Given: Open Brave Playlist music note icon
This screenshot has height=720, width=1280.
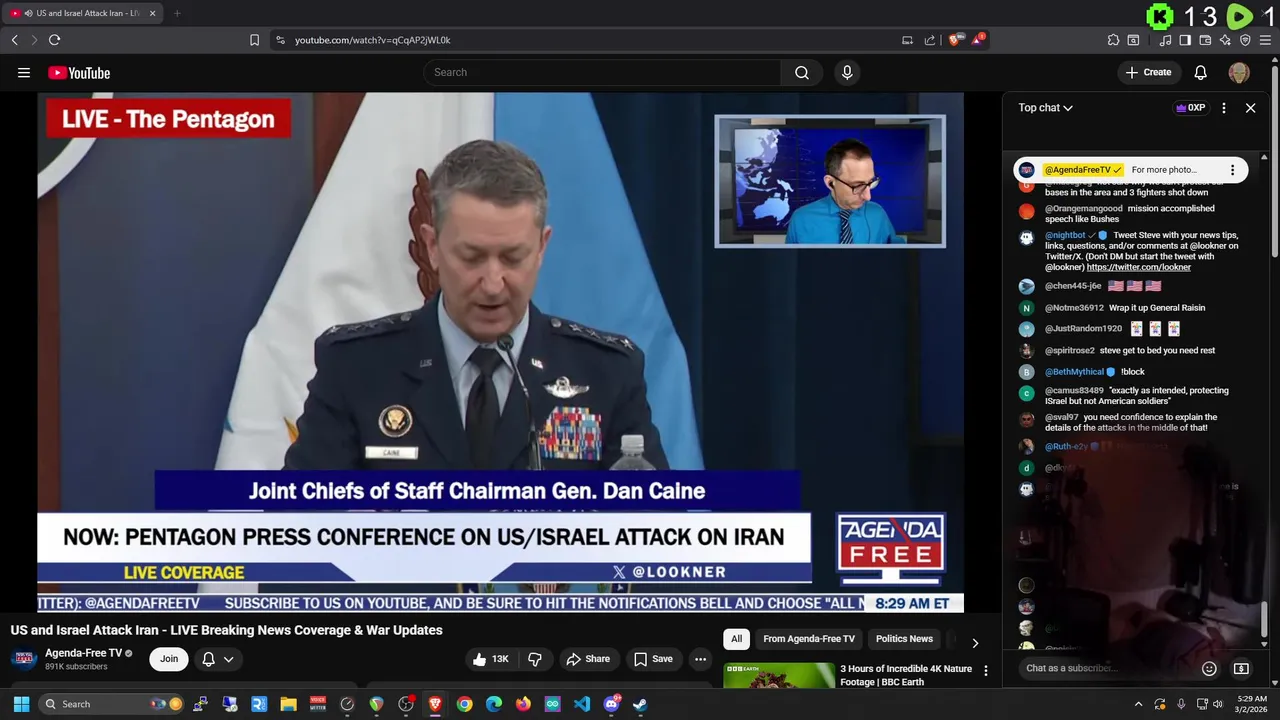Looking at the screenshot, I should (1165, 40).
